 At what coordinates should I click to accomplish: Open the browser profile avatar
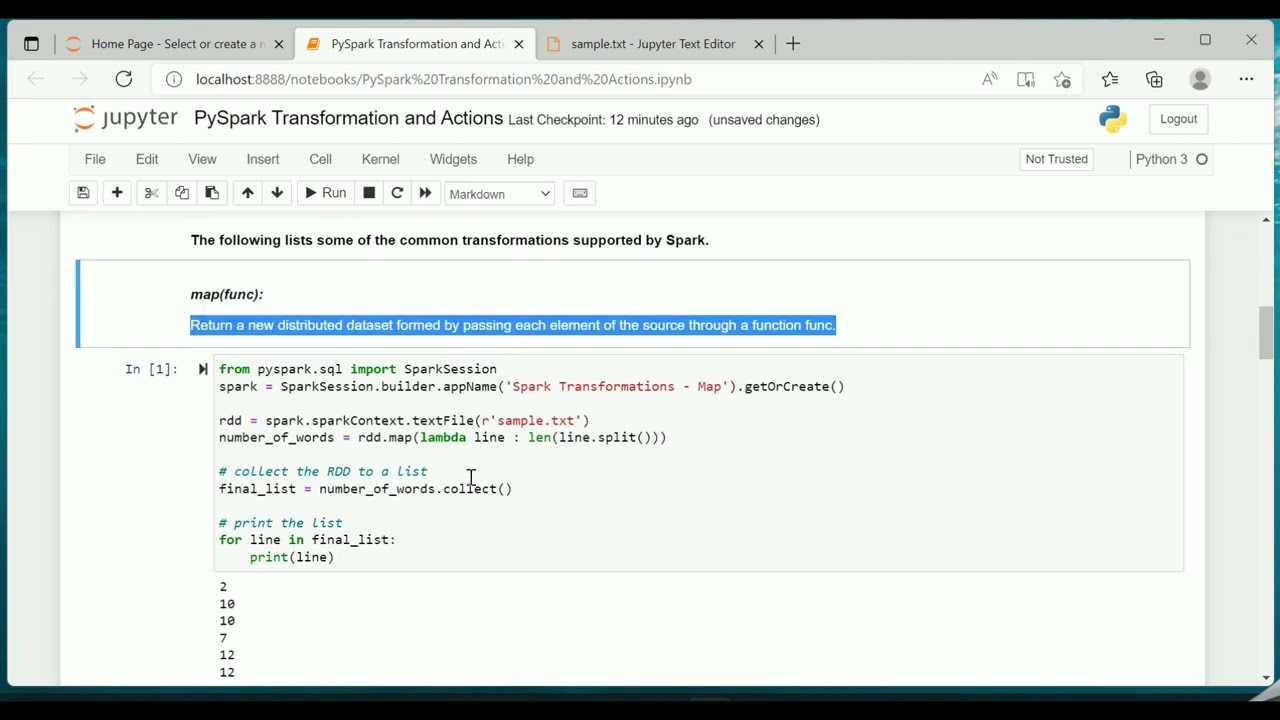click(1200, 79)
